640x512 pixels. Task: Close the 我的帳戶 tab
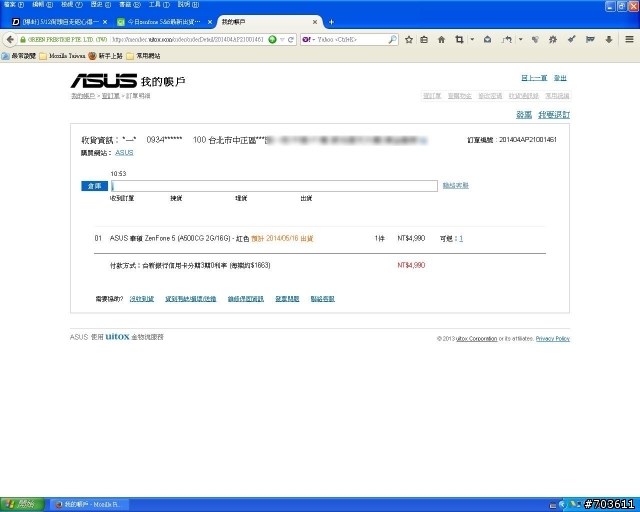pyautogui.click(x=315, y=22)
